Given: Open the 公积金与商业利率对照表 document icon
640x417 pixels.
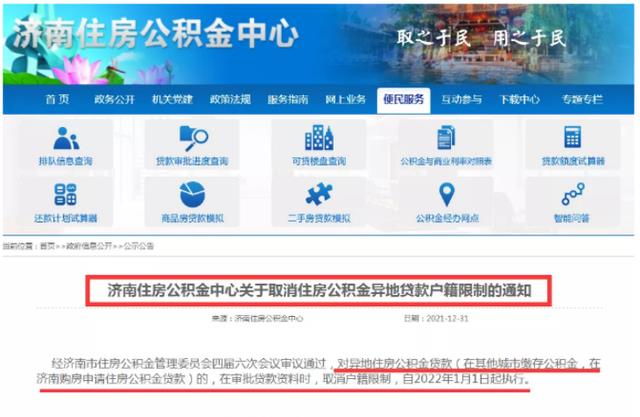Looking at the screenshot, I should tap(446, 138).
